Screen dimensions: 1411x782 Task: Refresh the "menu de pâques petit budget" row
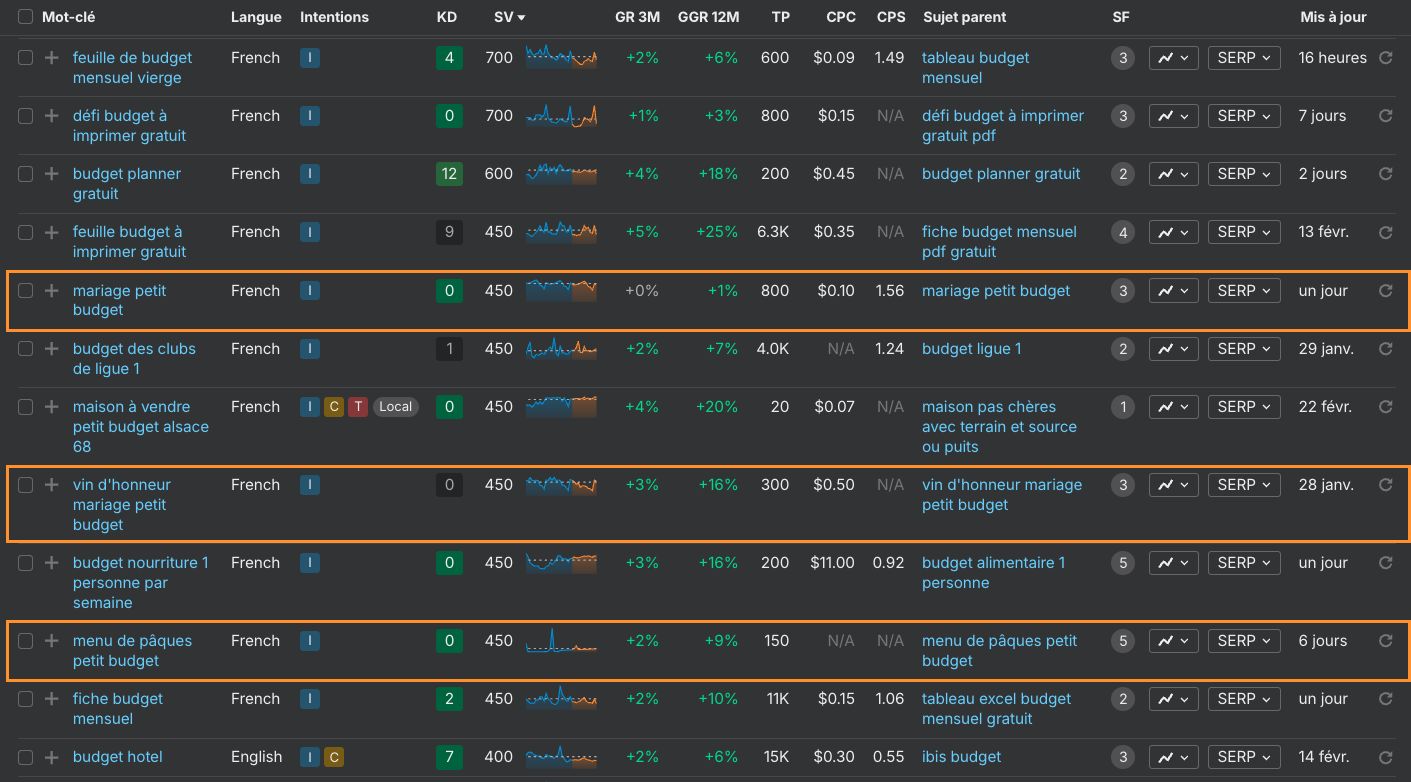click(x=1386, y=641)
